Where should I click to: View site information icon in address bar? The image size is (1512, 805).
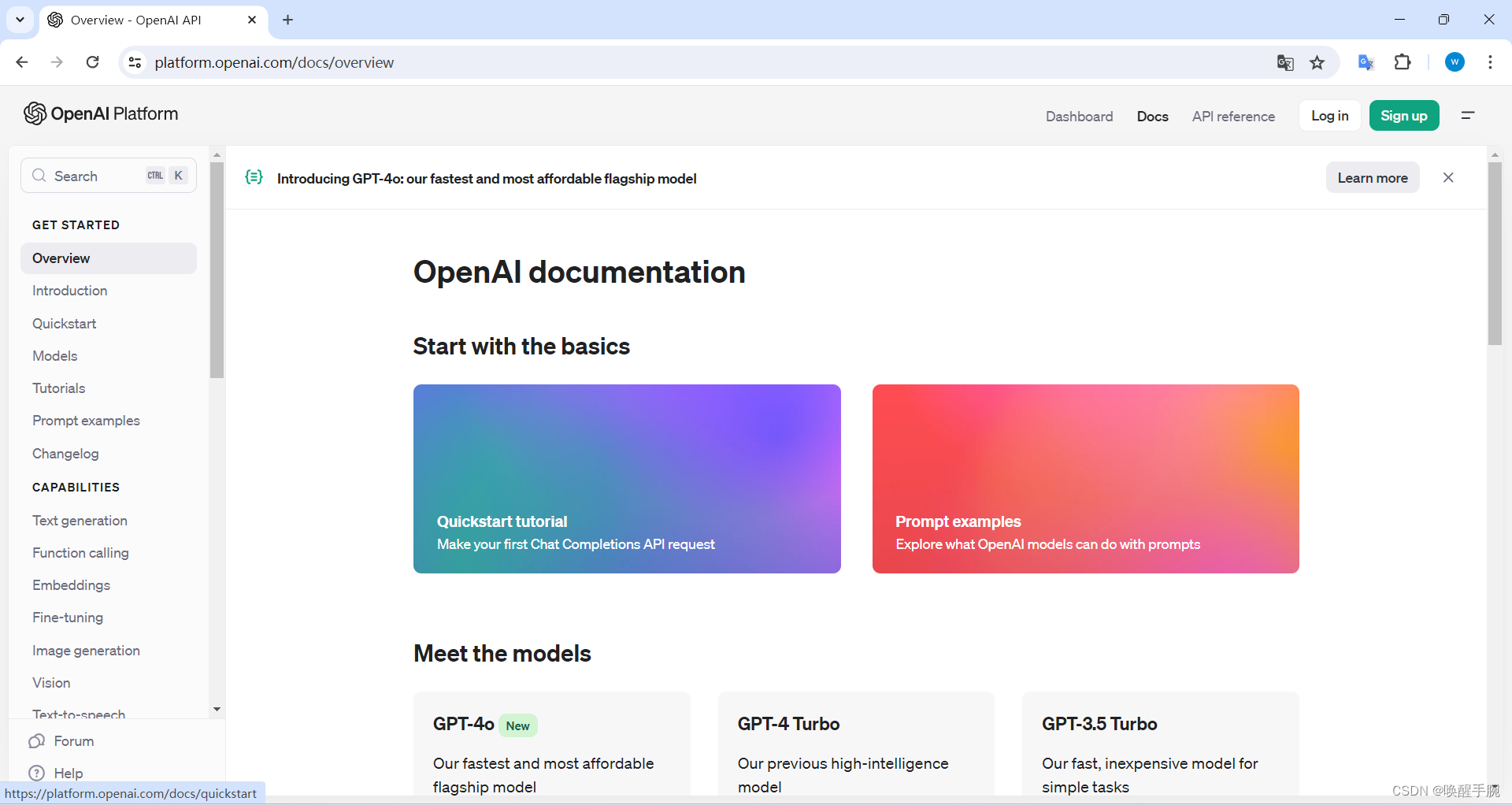pyautogui.click(x=135, y=62)
